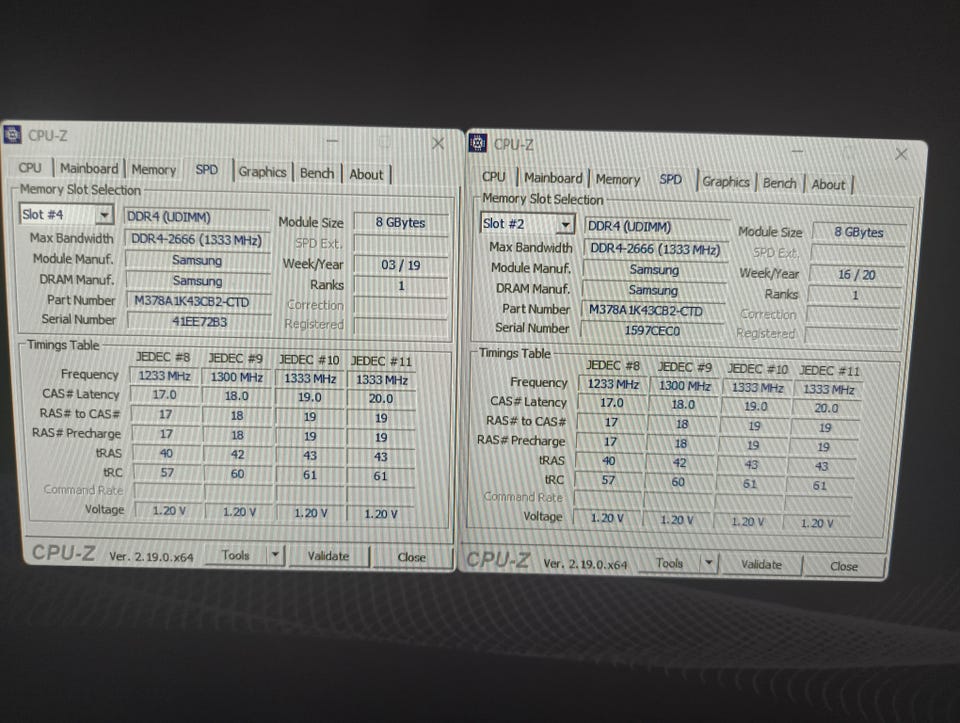This screenshot has height=723, width=960.
Task: Click JEDEC #8 voltage 1.20 V in right window
Action: pyautogui.click(x=607, y=518)
